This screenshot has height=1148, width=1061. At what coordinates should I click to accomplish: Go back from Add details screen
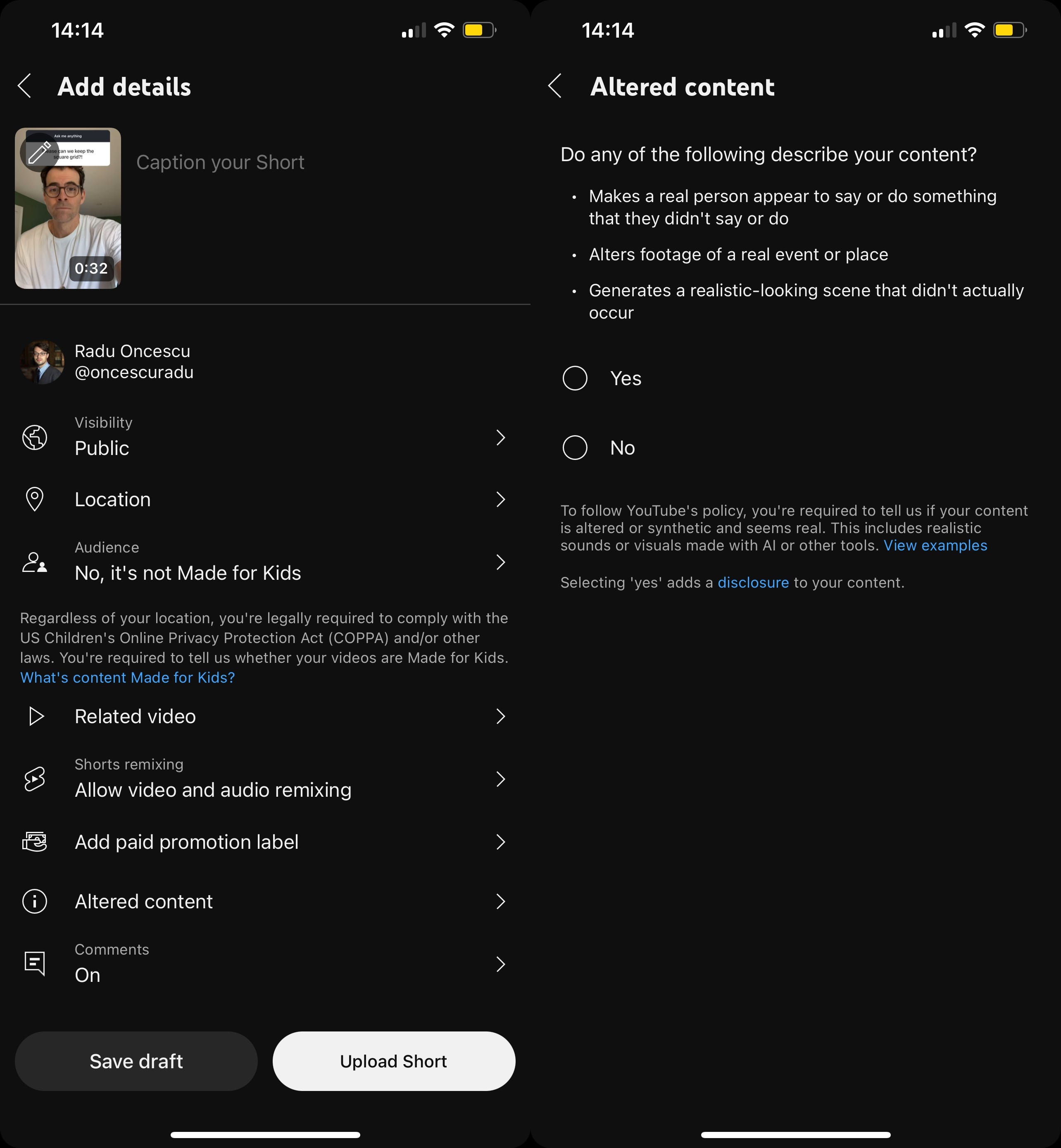click(x=25, y=86)
